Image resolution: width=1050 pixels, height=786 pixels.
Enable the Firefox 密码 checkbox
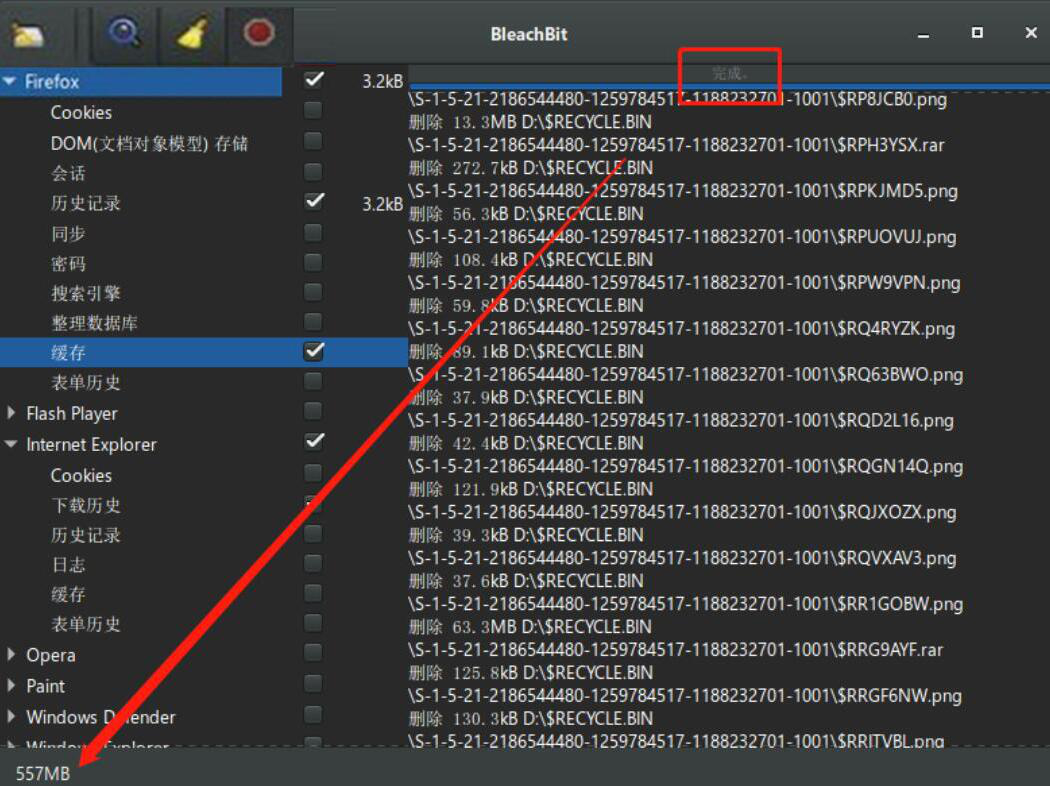coord(313,262)
